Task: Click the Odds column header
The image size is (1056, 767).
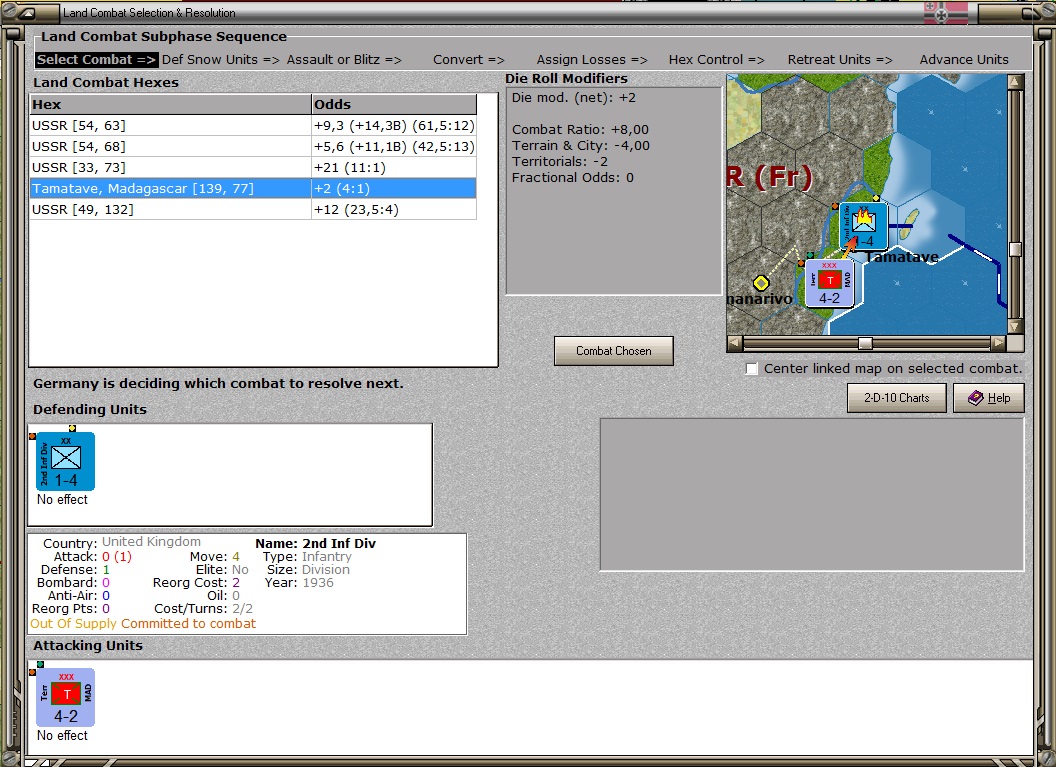Action: 394,104
